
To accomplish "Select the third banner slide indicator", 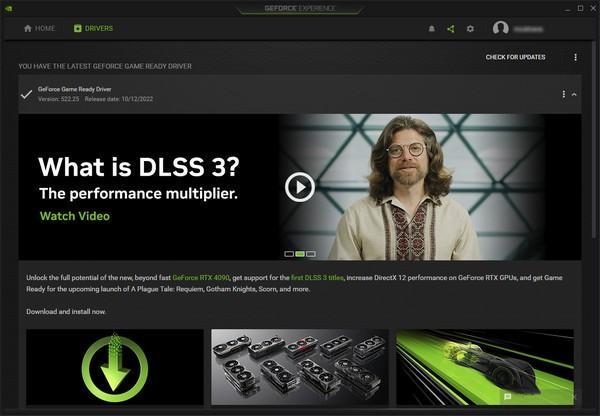I will pyautogui.click(x=311, y=254).
